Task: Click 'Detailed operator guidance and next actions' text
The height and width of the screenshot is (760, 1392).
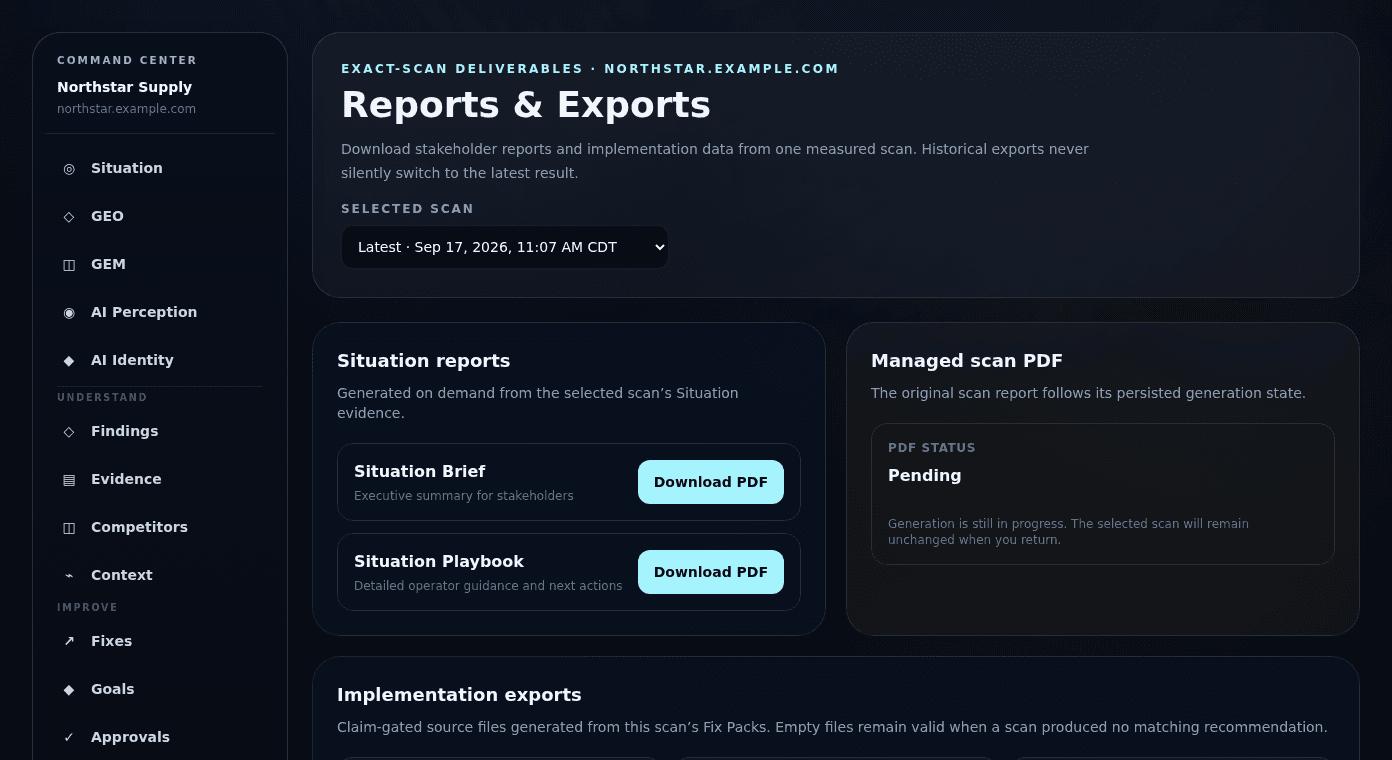Action: tap(488, 586)
